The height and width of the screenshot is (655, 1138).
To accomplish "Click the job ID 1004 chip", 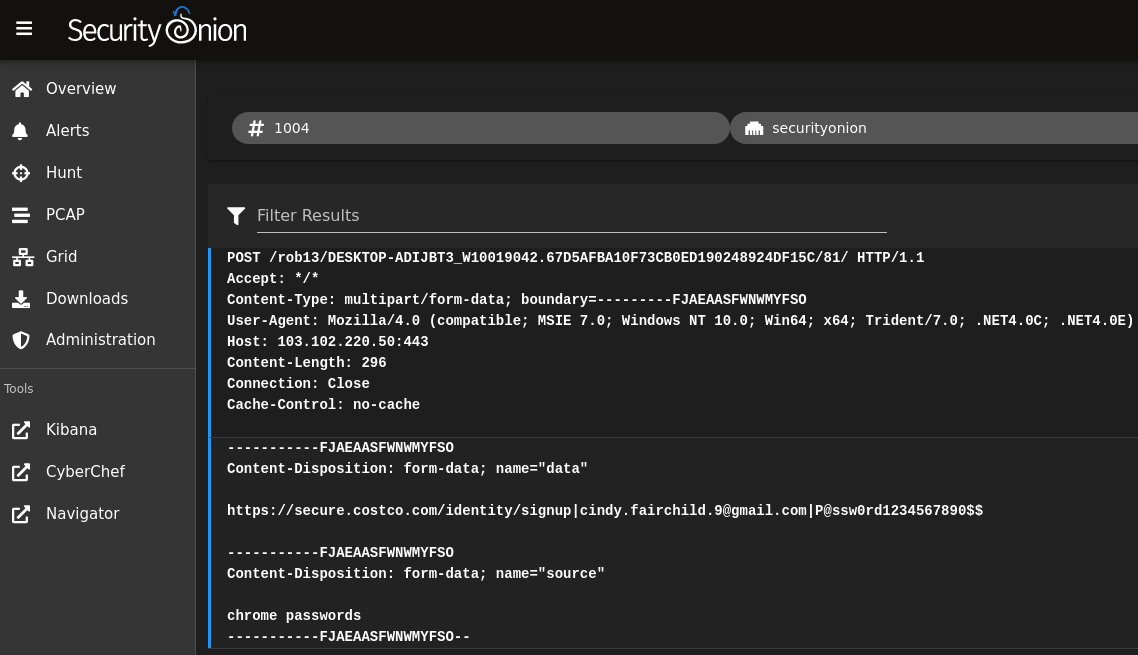I will coord(480,129).
